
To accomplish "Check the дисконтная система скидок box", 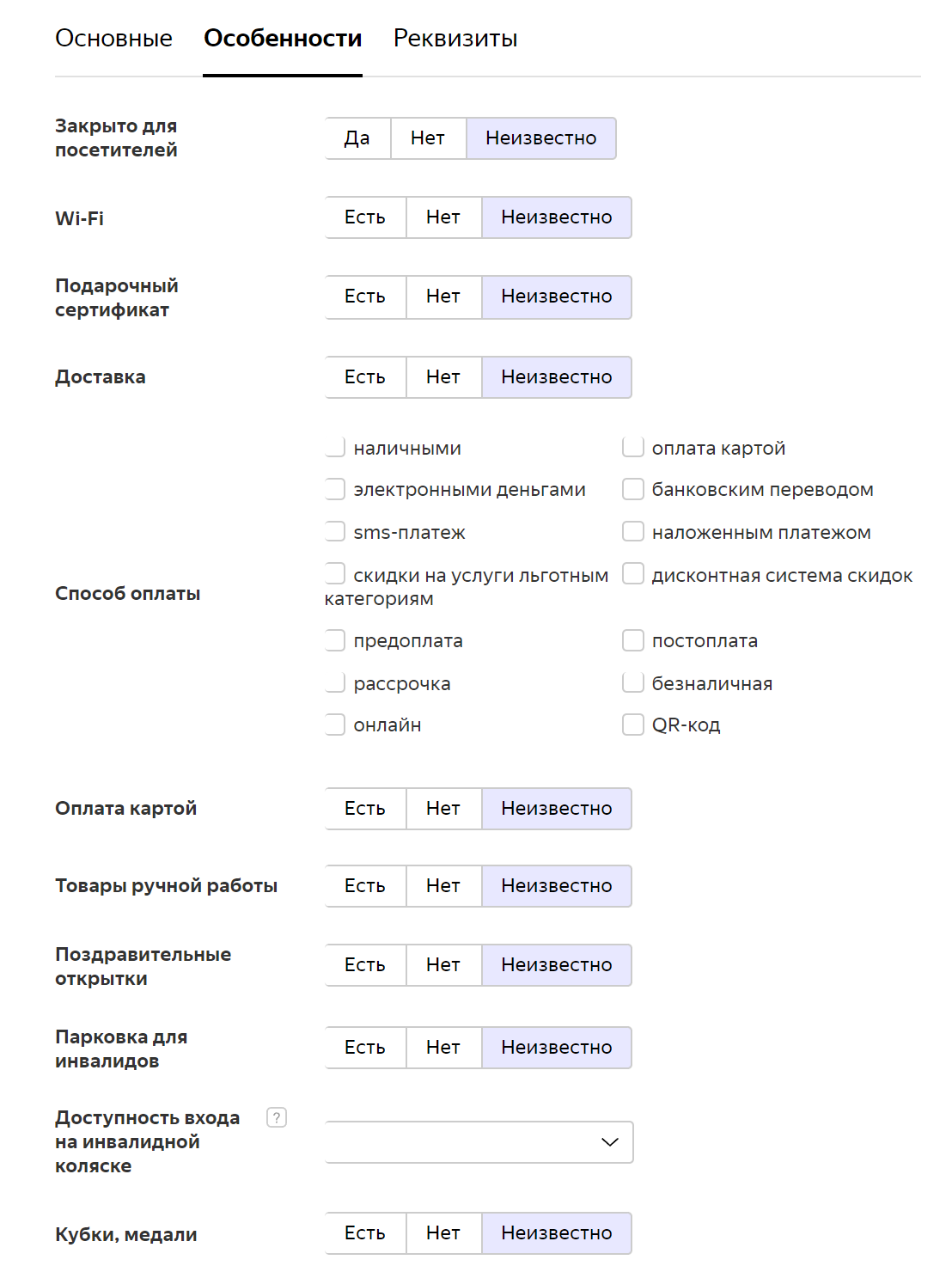I will [633, 573].
